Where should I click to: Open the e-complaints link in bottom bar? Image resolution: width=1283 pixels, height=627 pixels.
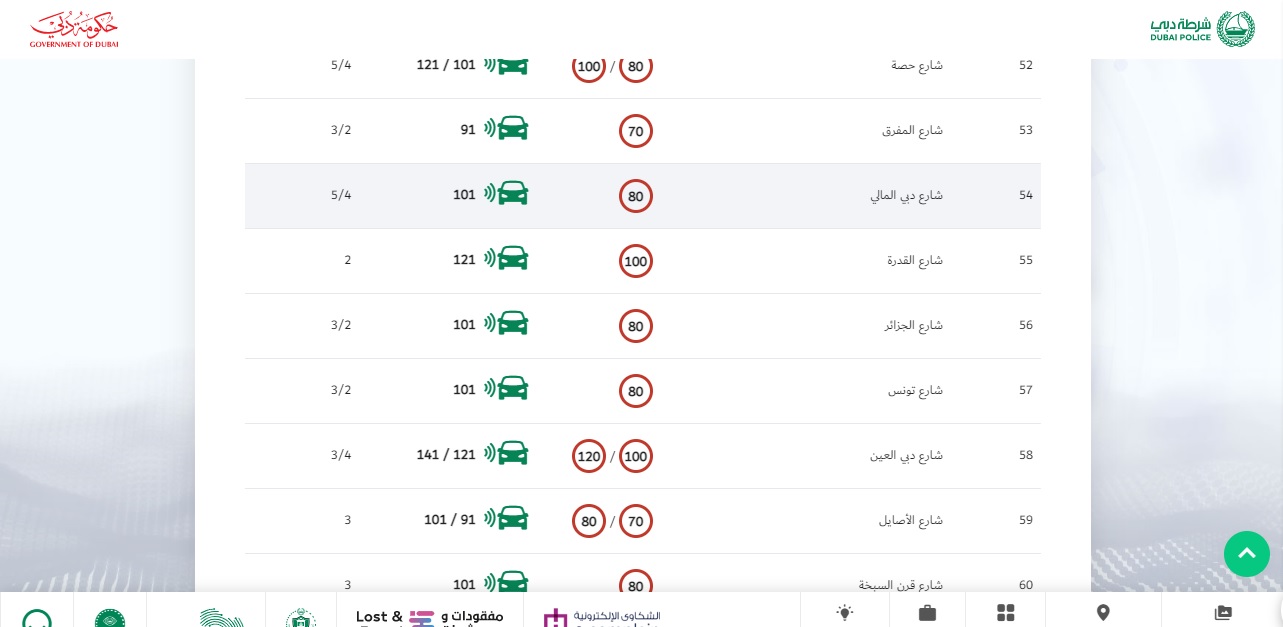coord(602,616)
